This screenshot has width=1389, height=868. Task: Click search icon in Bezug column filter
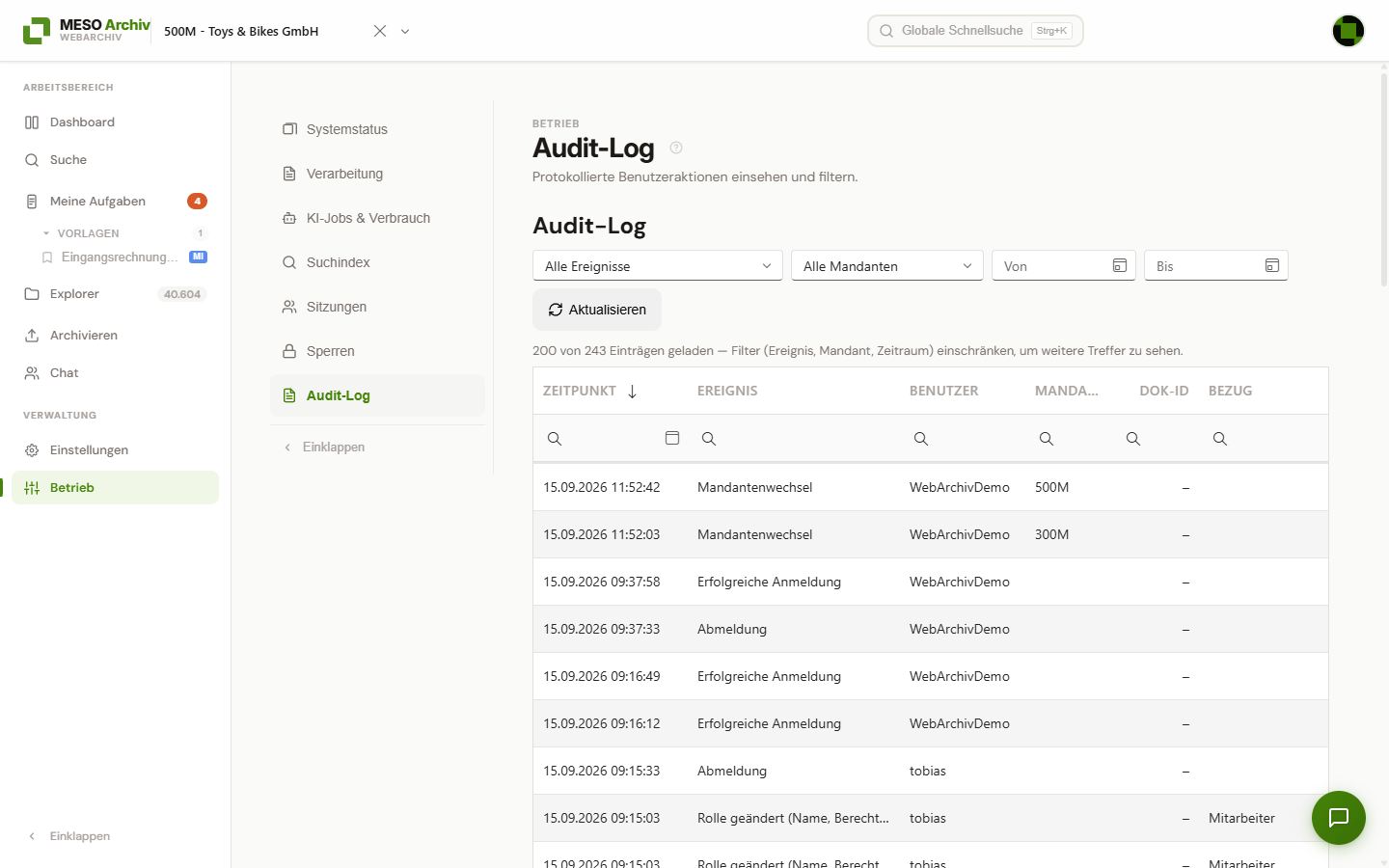pos(1220,439)
